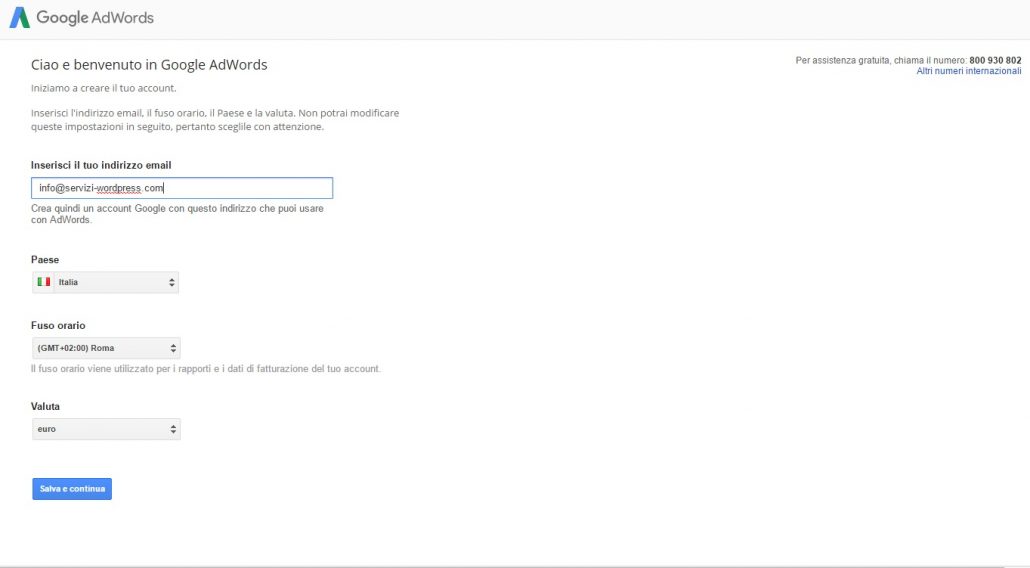
Task: Click the Paese label
Action: pyautogui.click(x=45, y=259)
